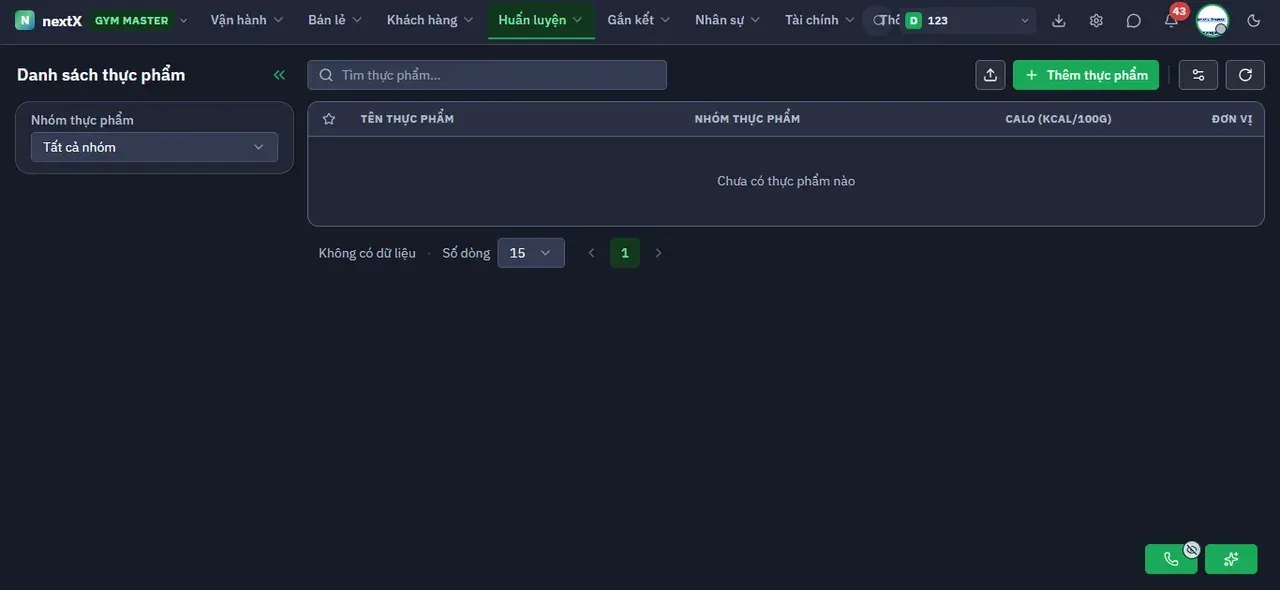Open the Số dòng rows-per-page dropdown
Screen dimensions: 1280x590
click(531, 253)
